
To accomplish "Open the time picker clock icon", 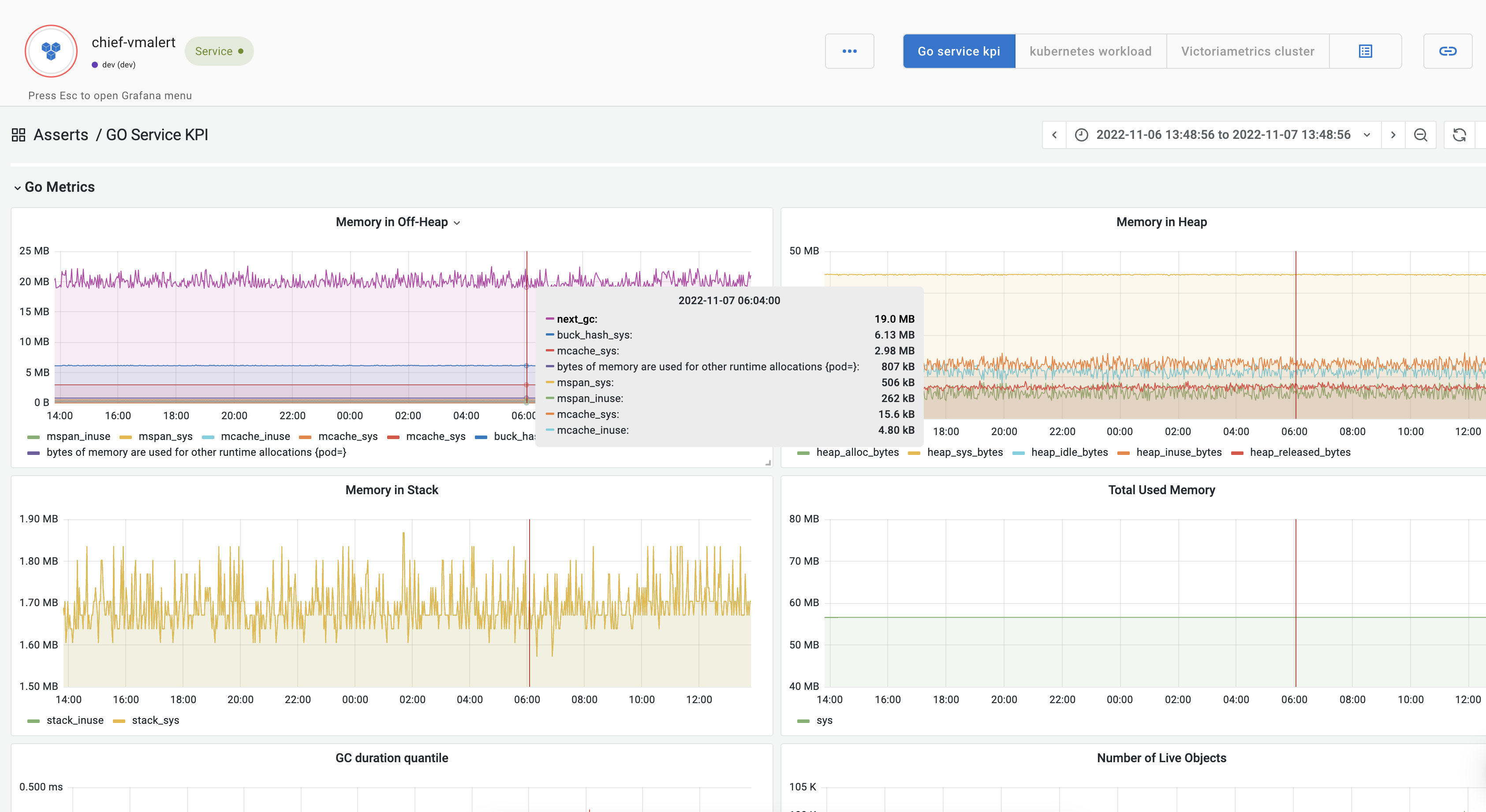I will tap(1082, 134).
